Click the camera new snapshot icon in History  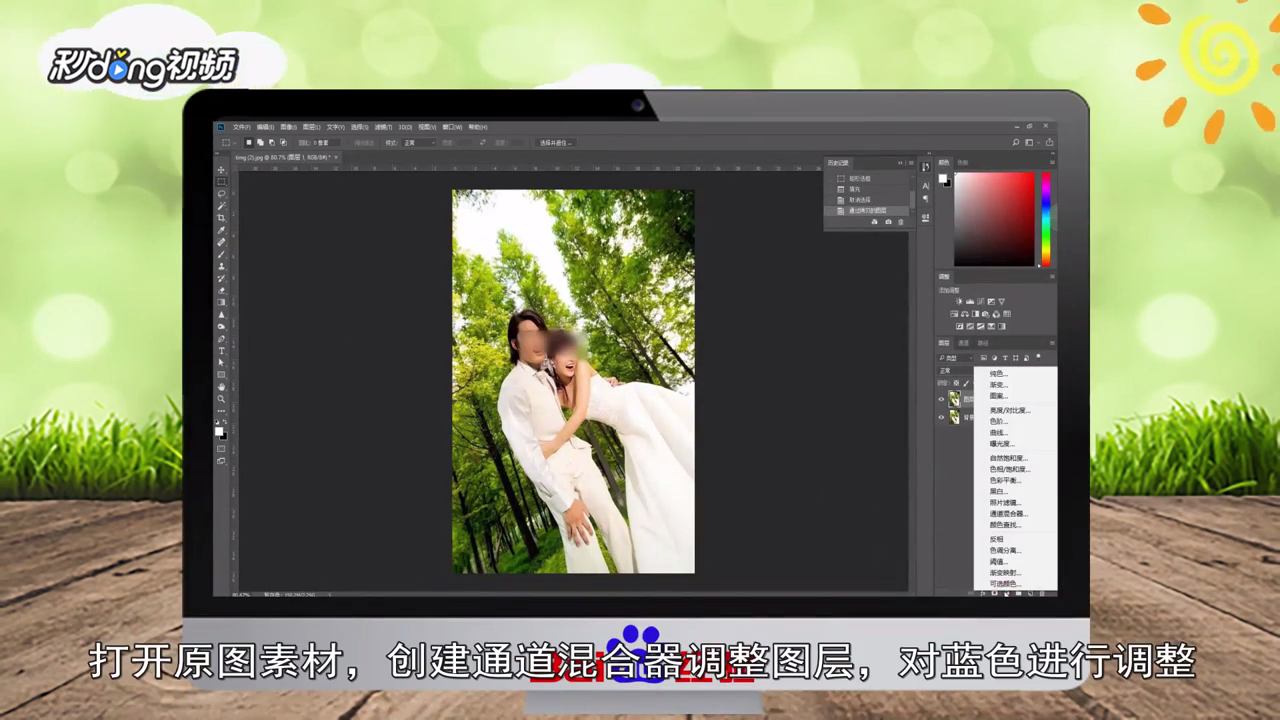pyautogui.click(x=888, y=222)
